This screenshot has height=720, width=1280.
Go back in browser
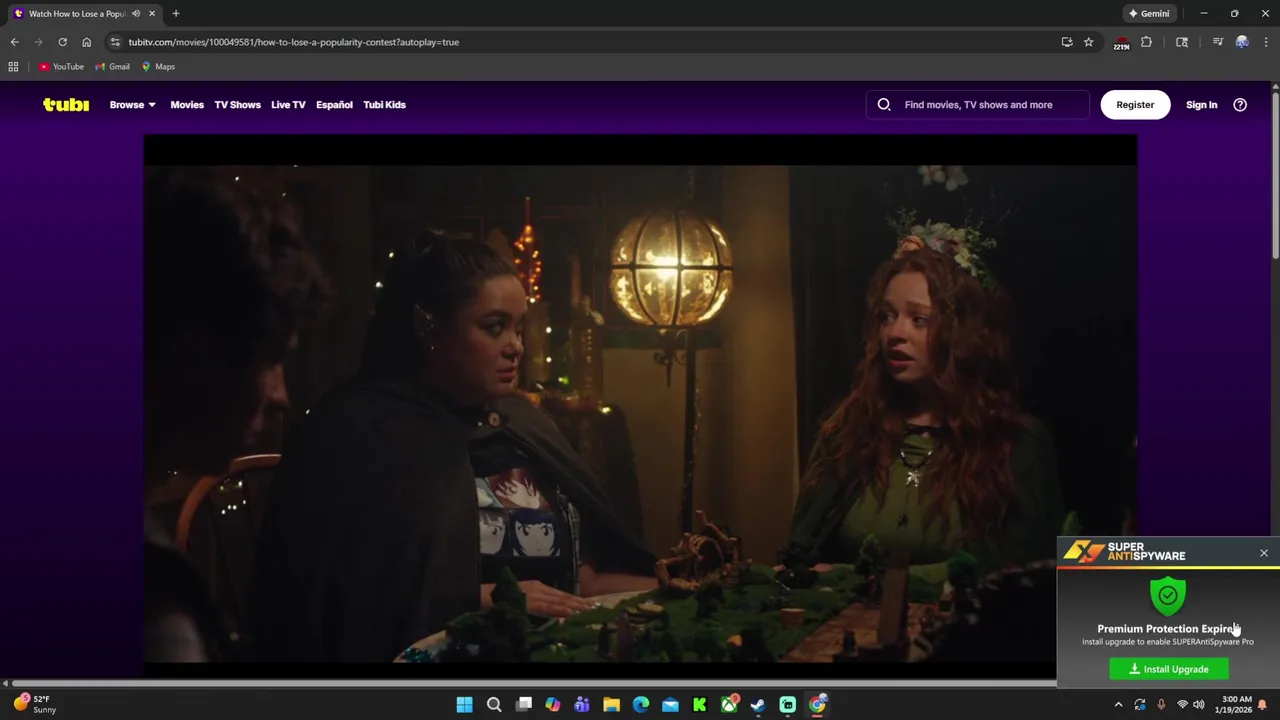coord(14,42)
